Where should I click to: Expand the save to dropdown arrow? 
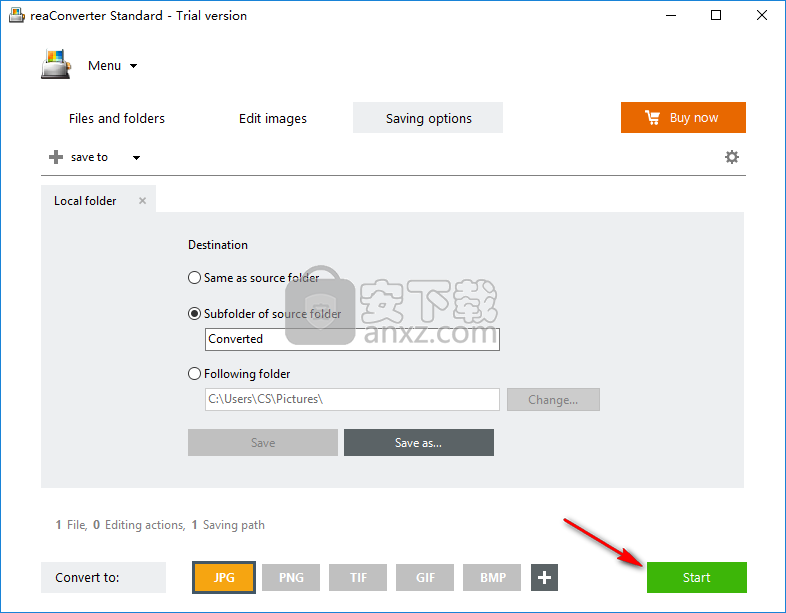point(136,157)
